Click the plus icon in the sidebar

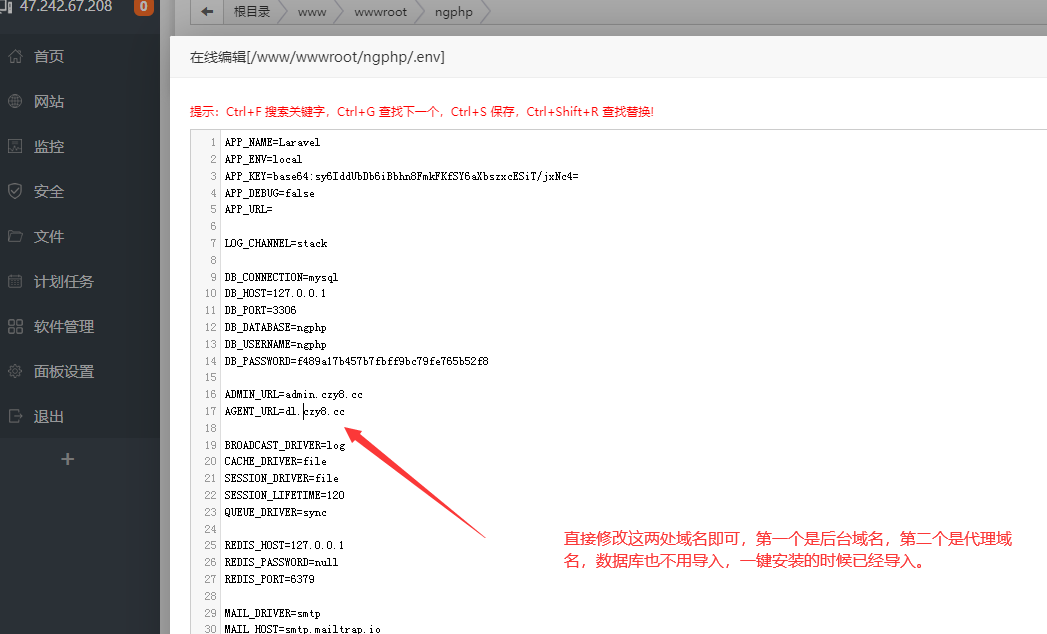pos(68,460)
